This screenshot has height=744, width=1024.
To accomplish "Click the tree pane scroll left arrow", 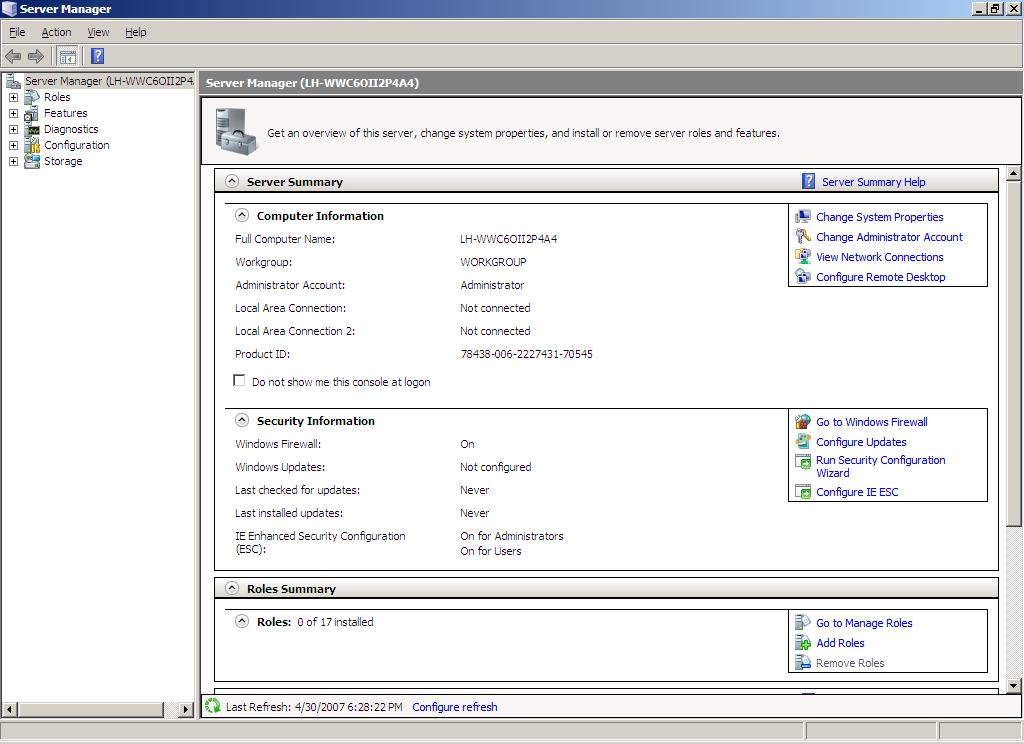I will (10, 709).
